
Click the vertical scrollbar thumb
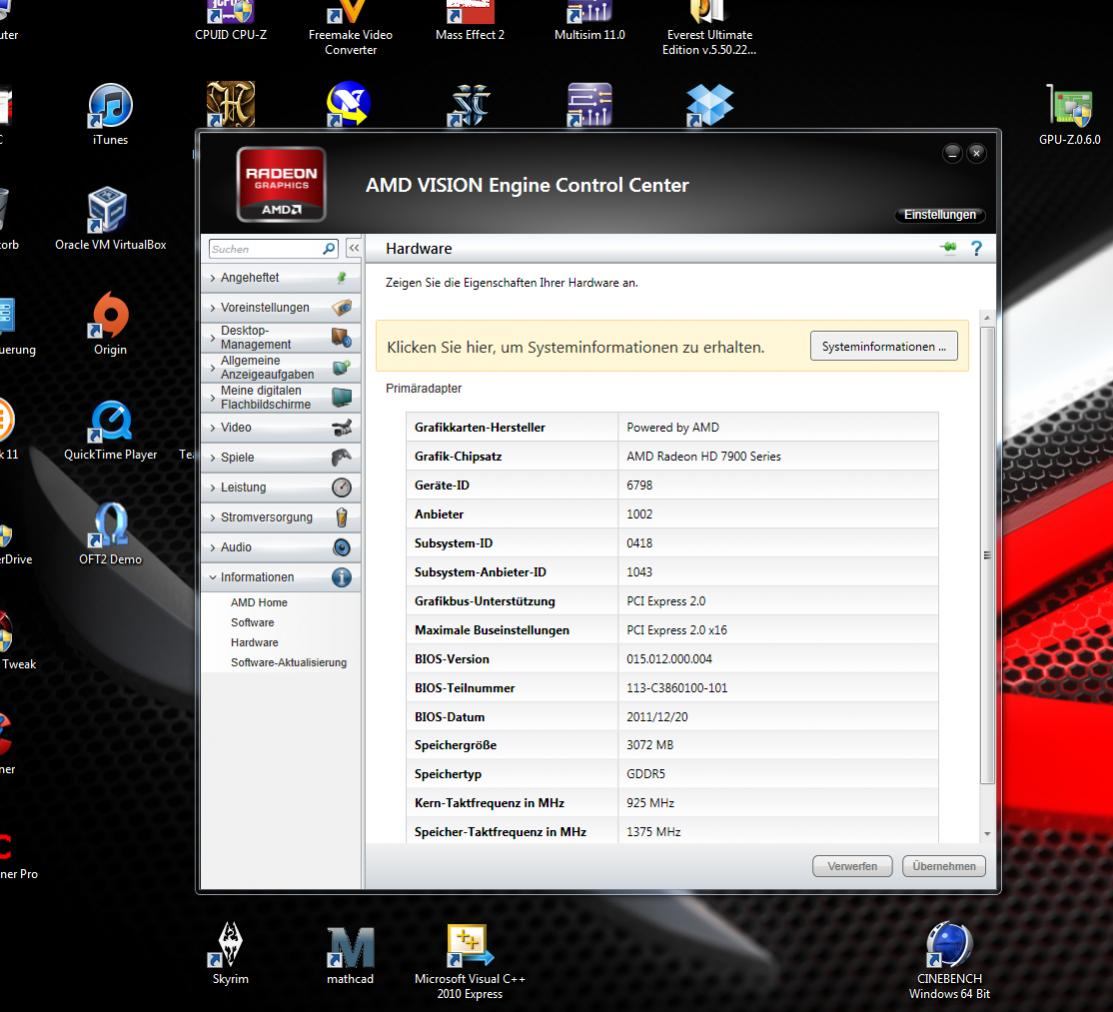[987, 555]
